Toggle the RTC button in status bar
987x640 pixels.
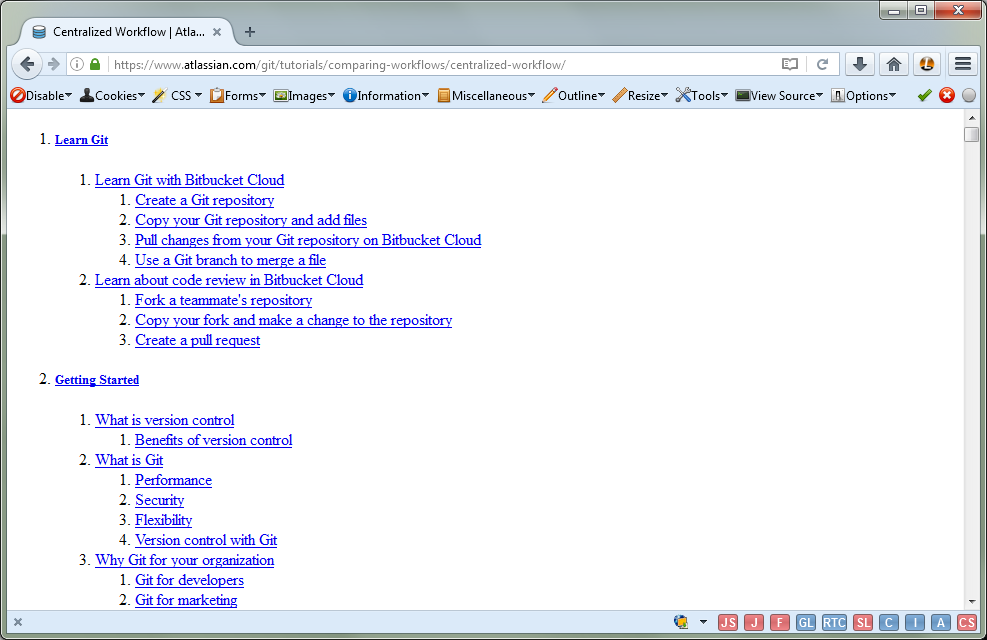click(834, 622)
